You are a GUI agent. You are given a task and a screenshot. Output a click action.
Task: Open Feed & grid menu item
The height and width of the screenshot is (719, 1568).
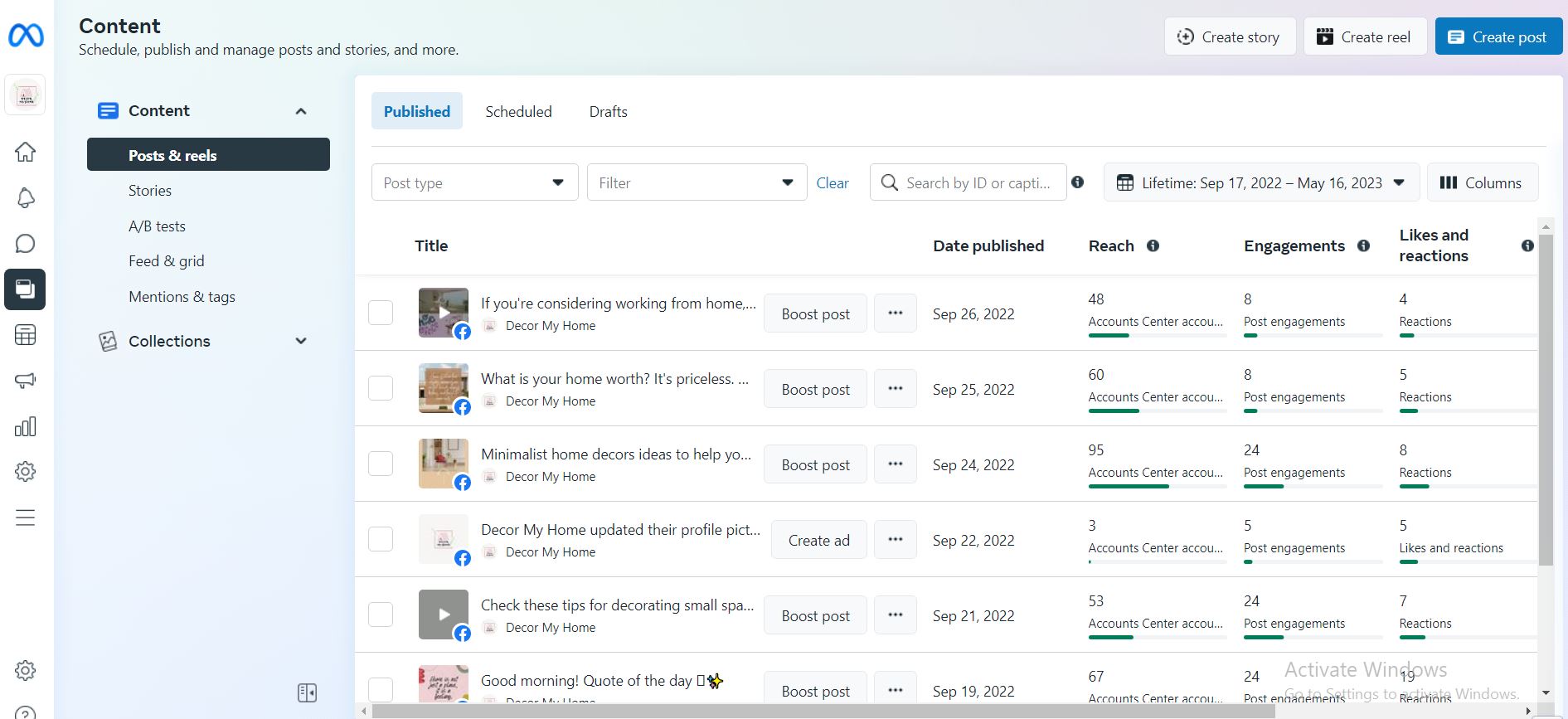(166, 261)
